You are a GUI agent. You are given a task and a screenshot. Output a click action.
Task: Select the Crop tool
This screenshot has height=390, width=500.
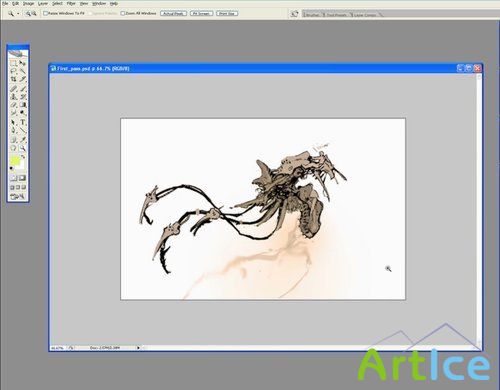pyautogui.click(x=13, y=79)
